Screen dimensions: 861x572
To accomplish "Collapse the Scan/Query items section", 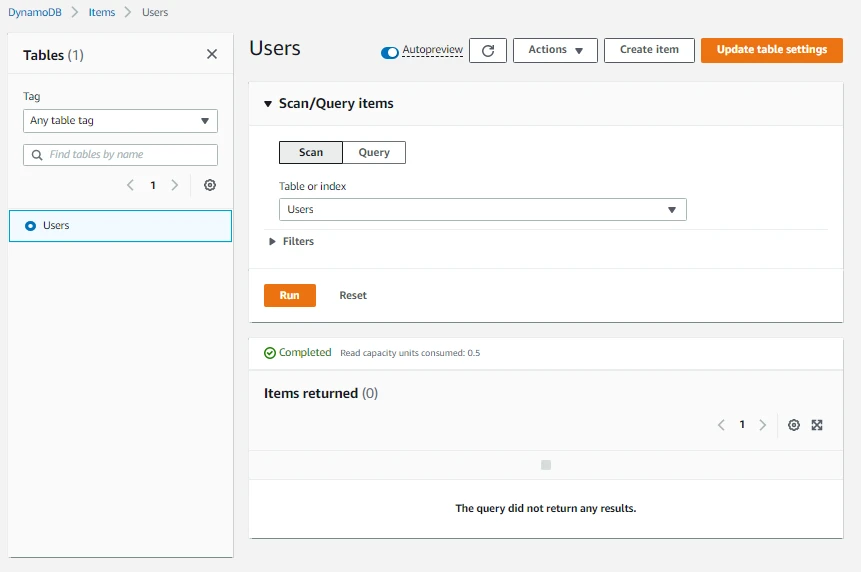I will tap(268, 104).
